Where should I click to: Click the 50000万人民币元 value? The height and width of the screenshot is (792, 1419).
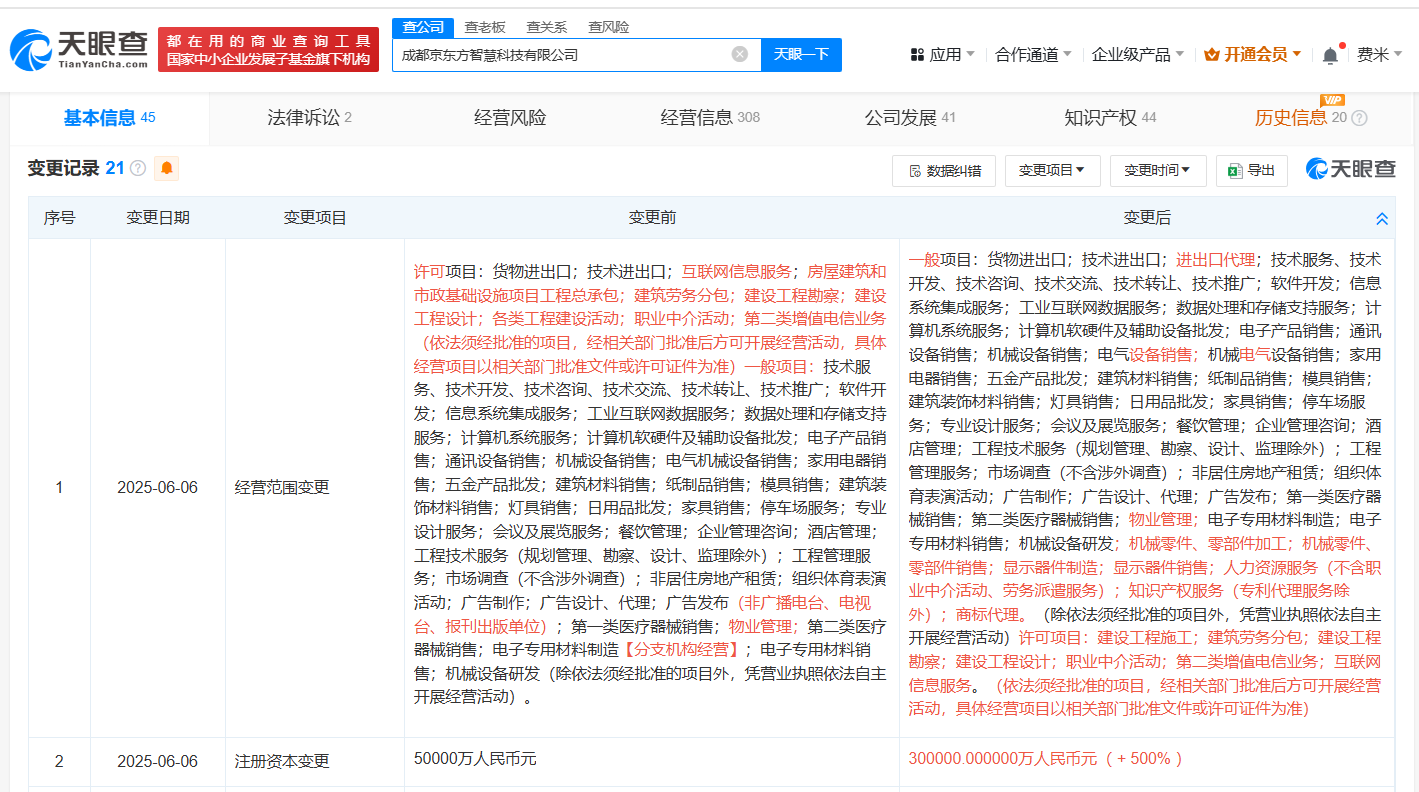point(475,759)
